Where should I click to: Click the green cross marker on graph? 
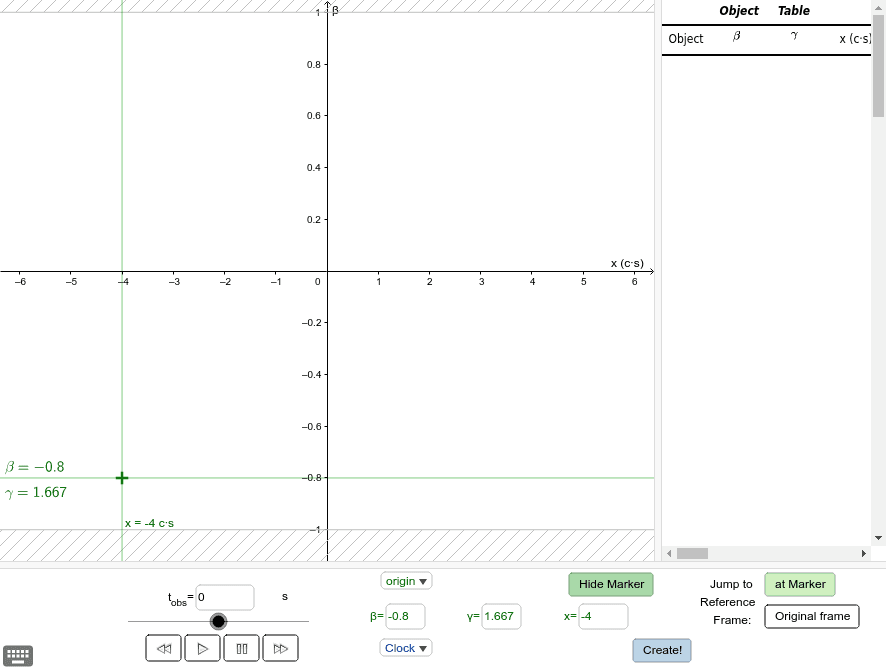point(122,478)
